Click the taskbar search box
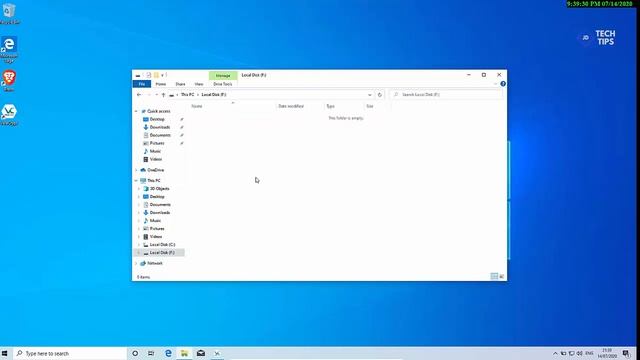Image resolution: width=640 pixels, height=360 pixels. (x=69, y=353)
